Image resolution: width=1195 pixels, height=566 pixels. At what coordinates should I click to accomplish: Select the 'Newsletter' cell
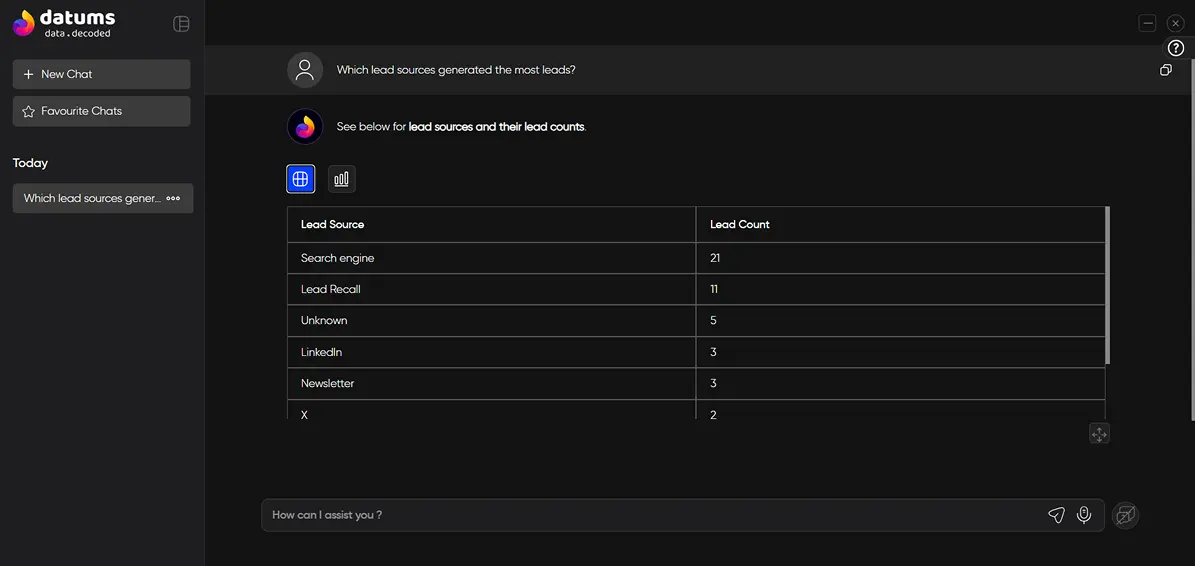tap(492, 383)
